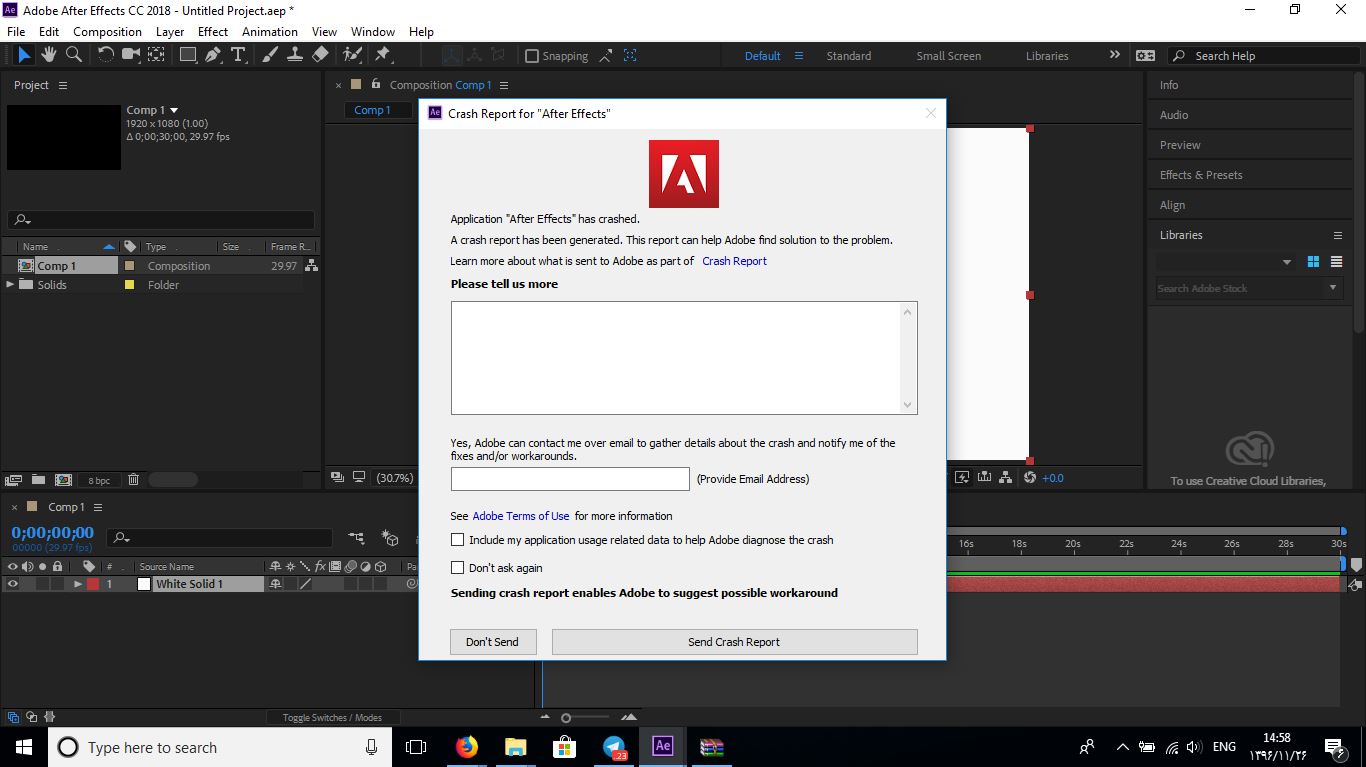Enable the Snapping checkbox
This screenshot has height=767, width=1366.
532,56
